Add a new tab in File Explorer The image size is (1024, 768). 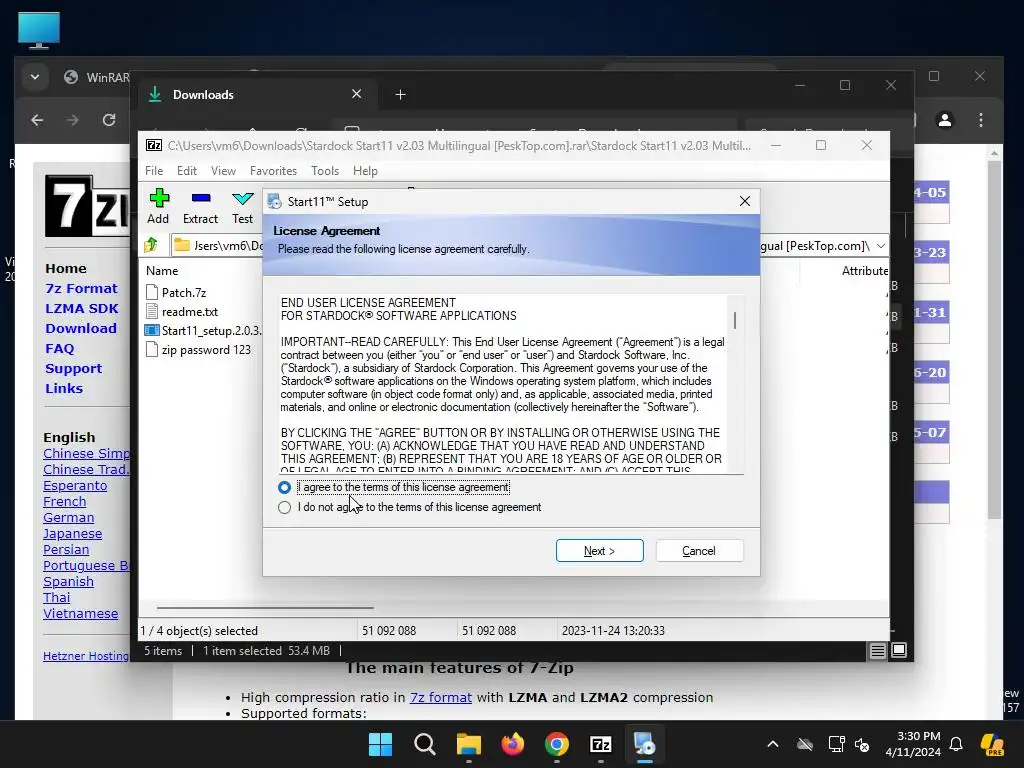point(400,95)
